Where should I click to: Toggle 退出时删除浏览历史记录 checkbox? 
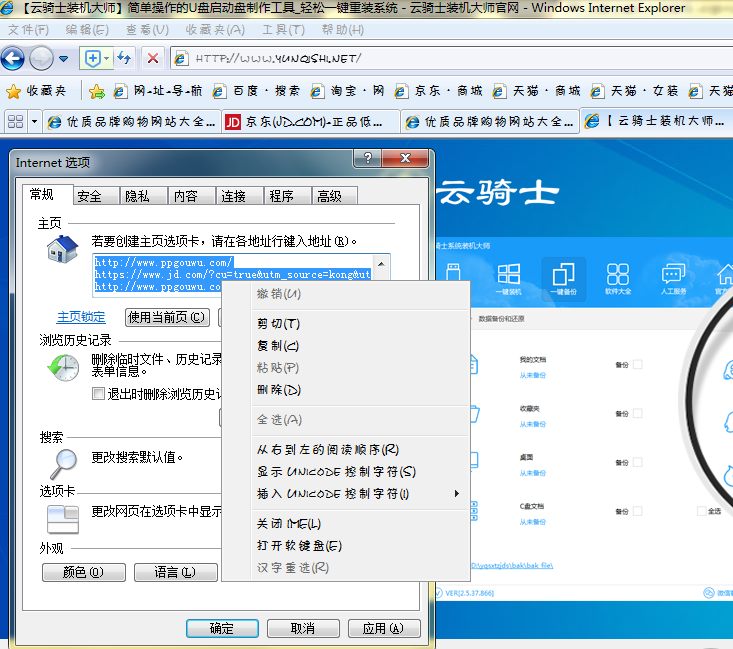pos(98,394)
